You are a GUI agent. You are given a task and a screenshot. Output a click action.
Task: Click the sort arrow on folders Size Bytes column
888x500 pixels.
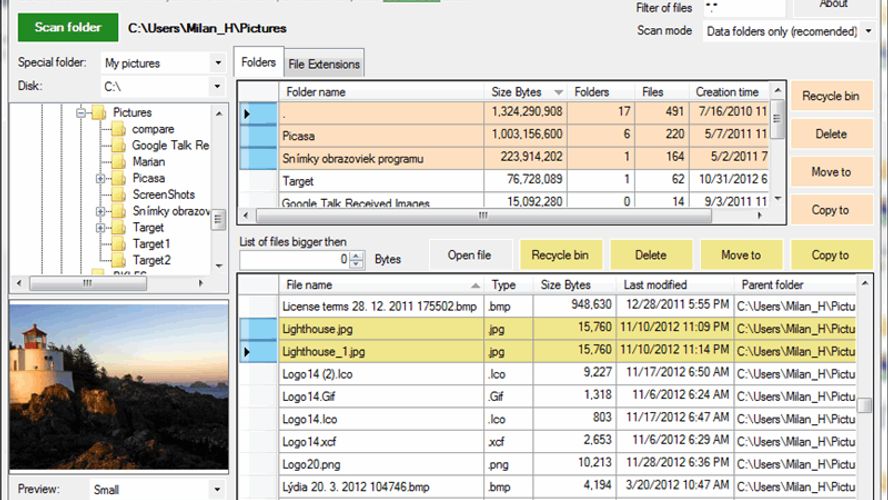(x=558, y=93)
